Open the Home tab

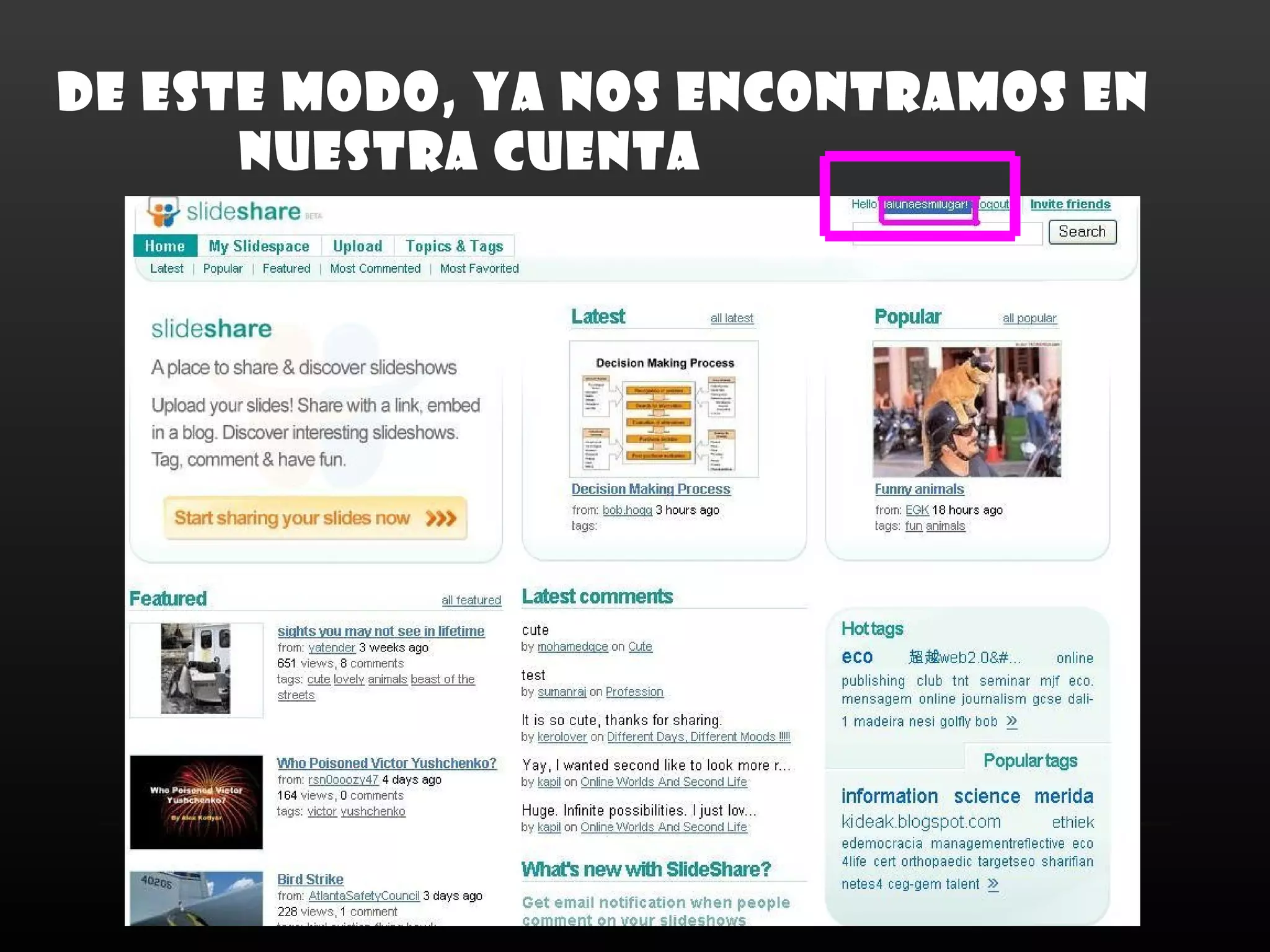[x=165, y=246]
